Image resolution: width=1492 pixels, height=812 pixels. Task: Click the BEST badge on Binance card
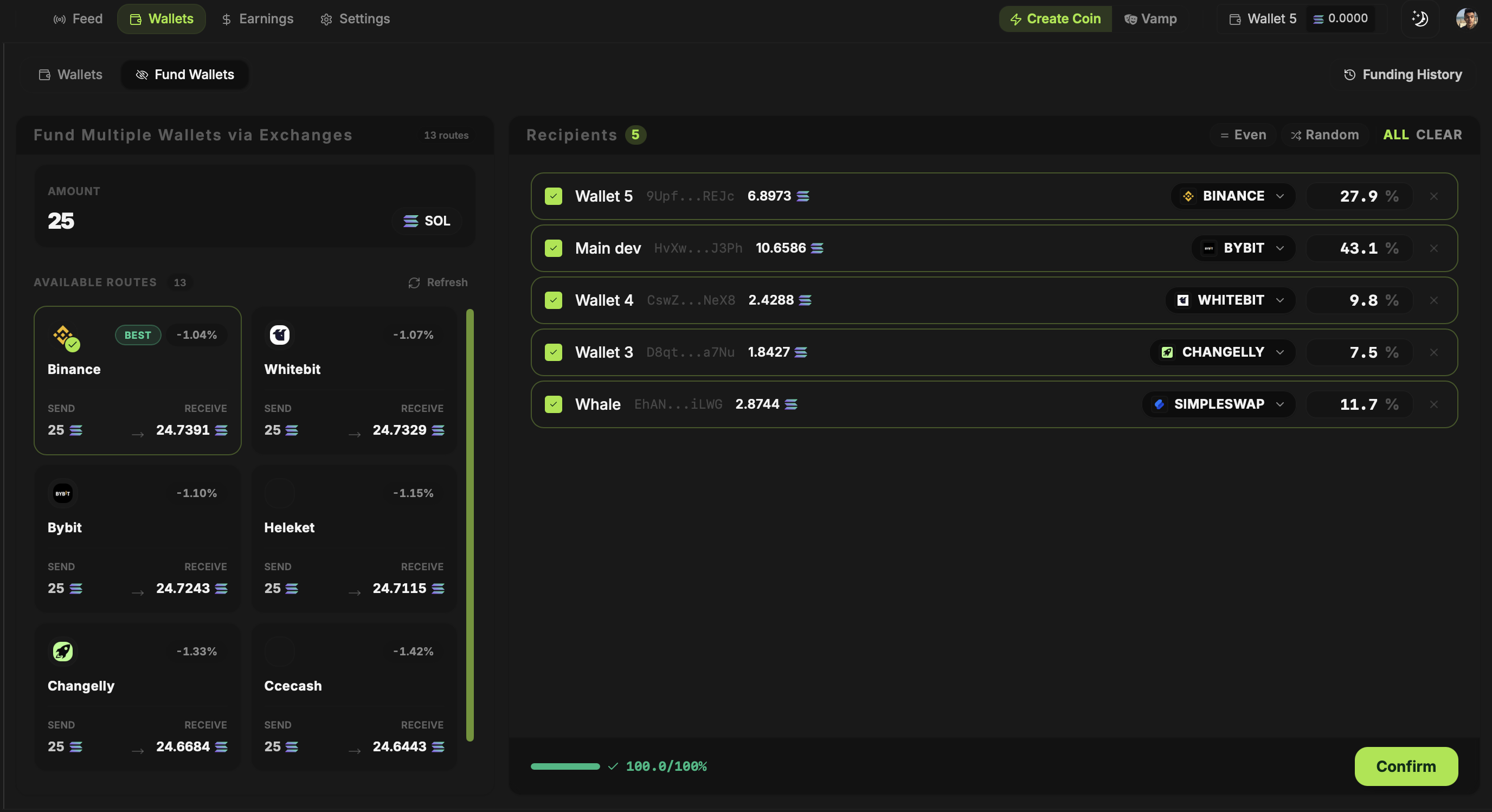coord(138,335)
